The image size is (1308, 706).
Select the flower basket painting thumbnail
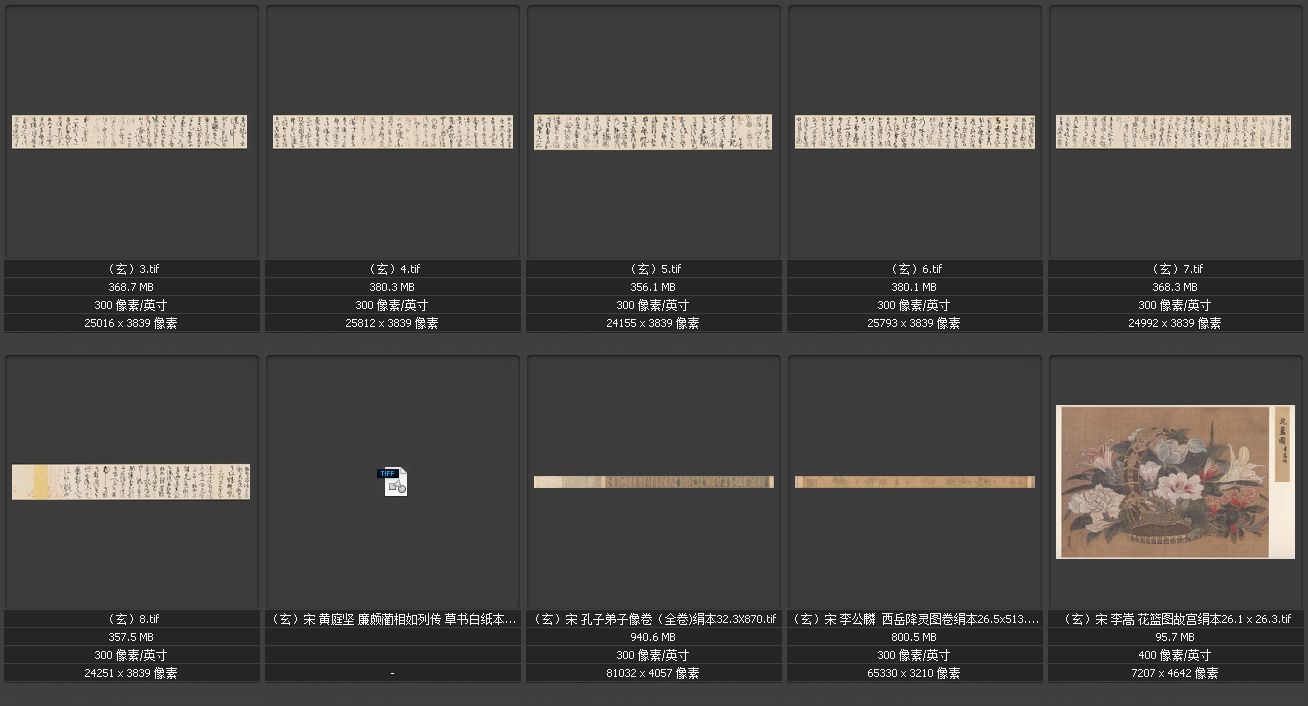pyautogui.click(x=1174, y=482)
